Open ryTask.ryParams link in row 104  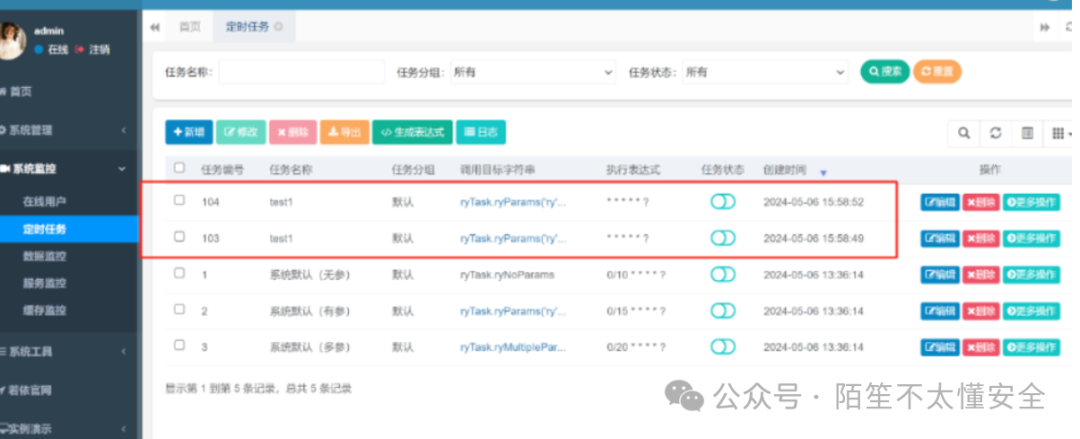(x=513, y=202)
